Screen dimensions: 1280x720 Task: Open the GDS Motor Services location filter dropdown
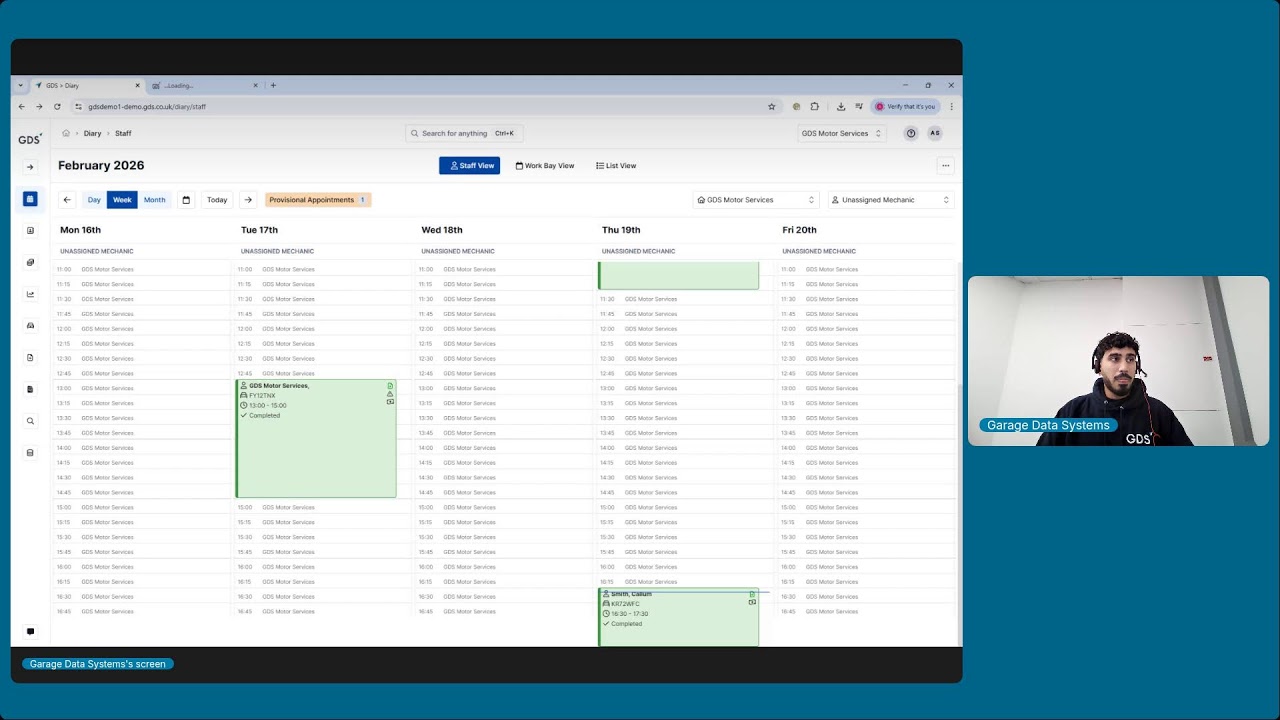click(756, 200)
